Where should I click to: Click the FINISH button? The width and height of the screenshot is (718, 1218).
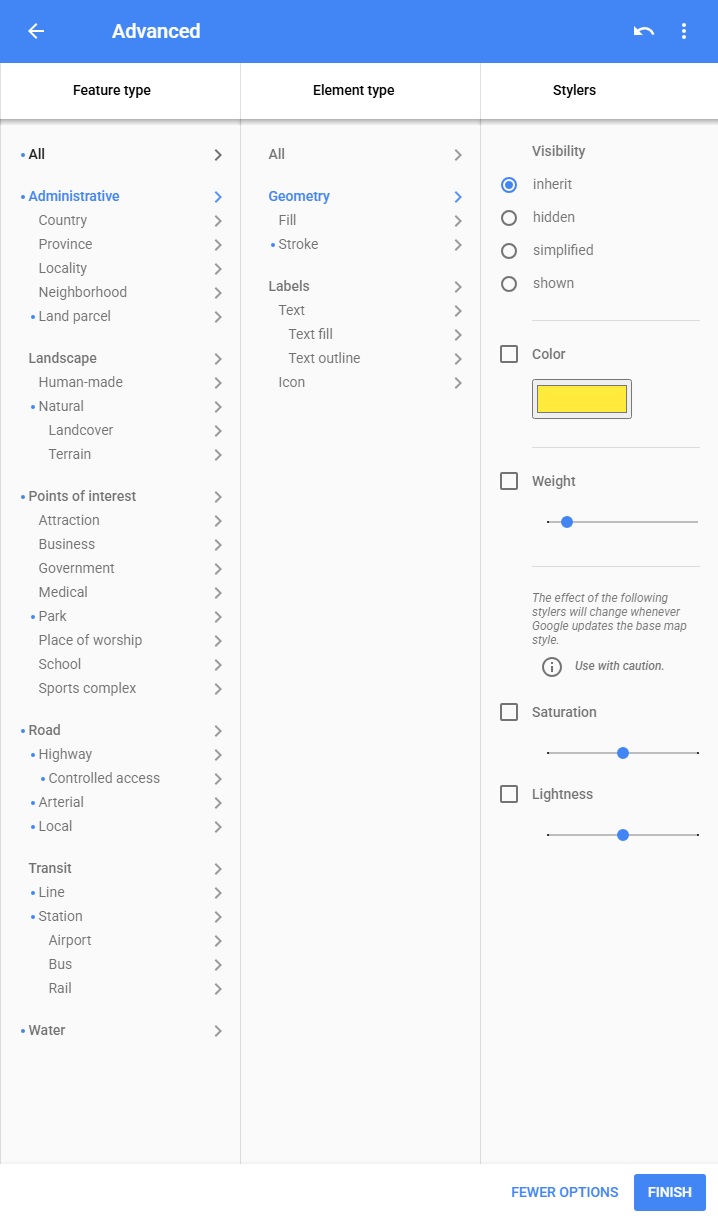coord(669,1192)
